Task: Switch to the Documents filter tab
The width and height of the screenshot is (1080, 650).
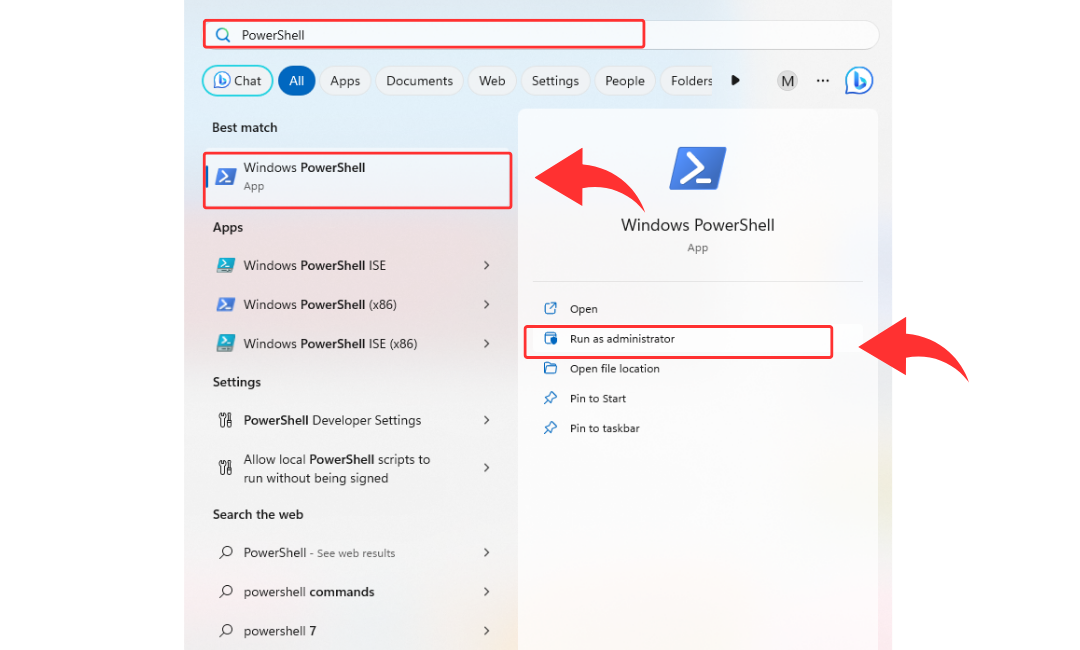Action: coord(419,81)
